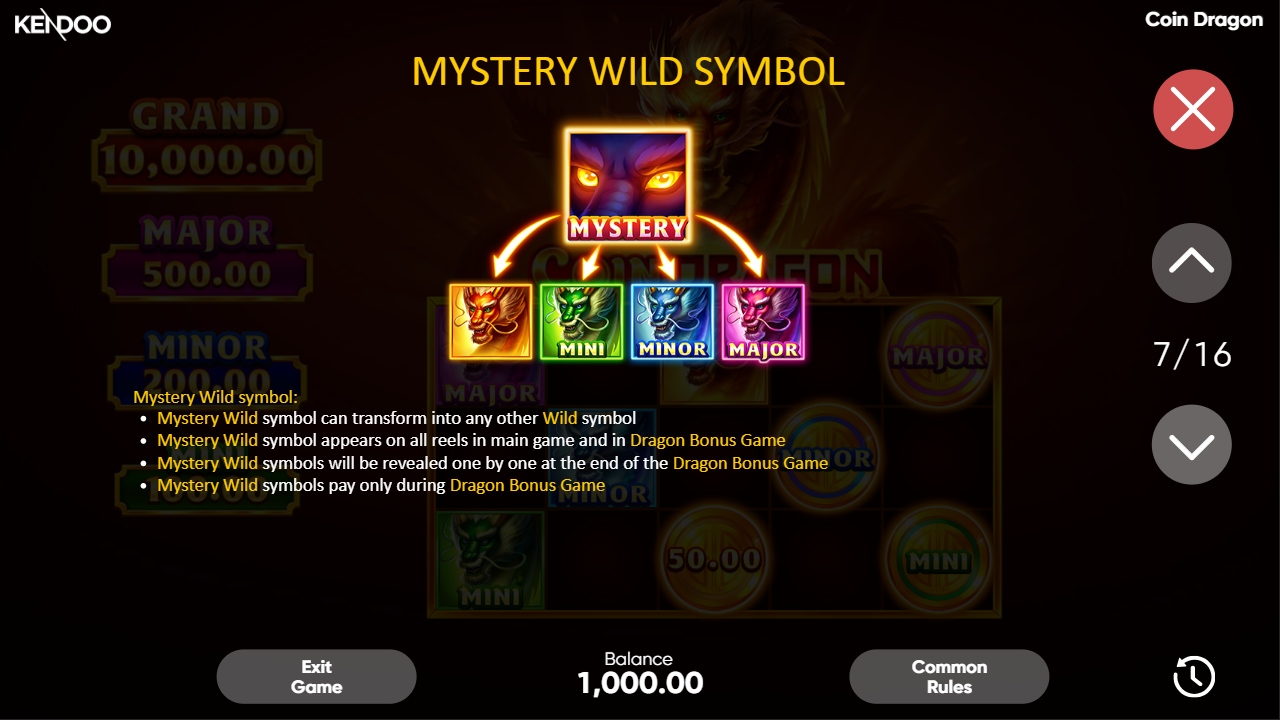Viewport: 1280px width, 720px height.
Task: Close the rules screen with red X
Action: click(1193, 109)
